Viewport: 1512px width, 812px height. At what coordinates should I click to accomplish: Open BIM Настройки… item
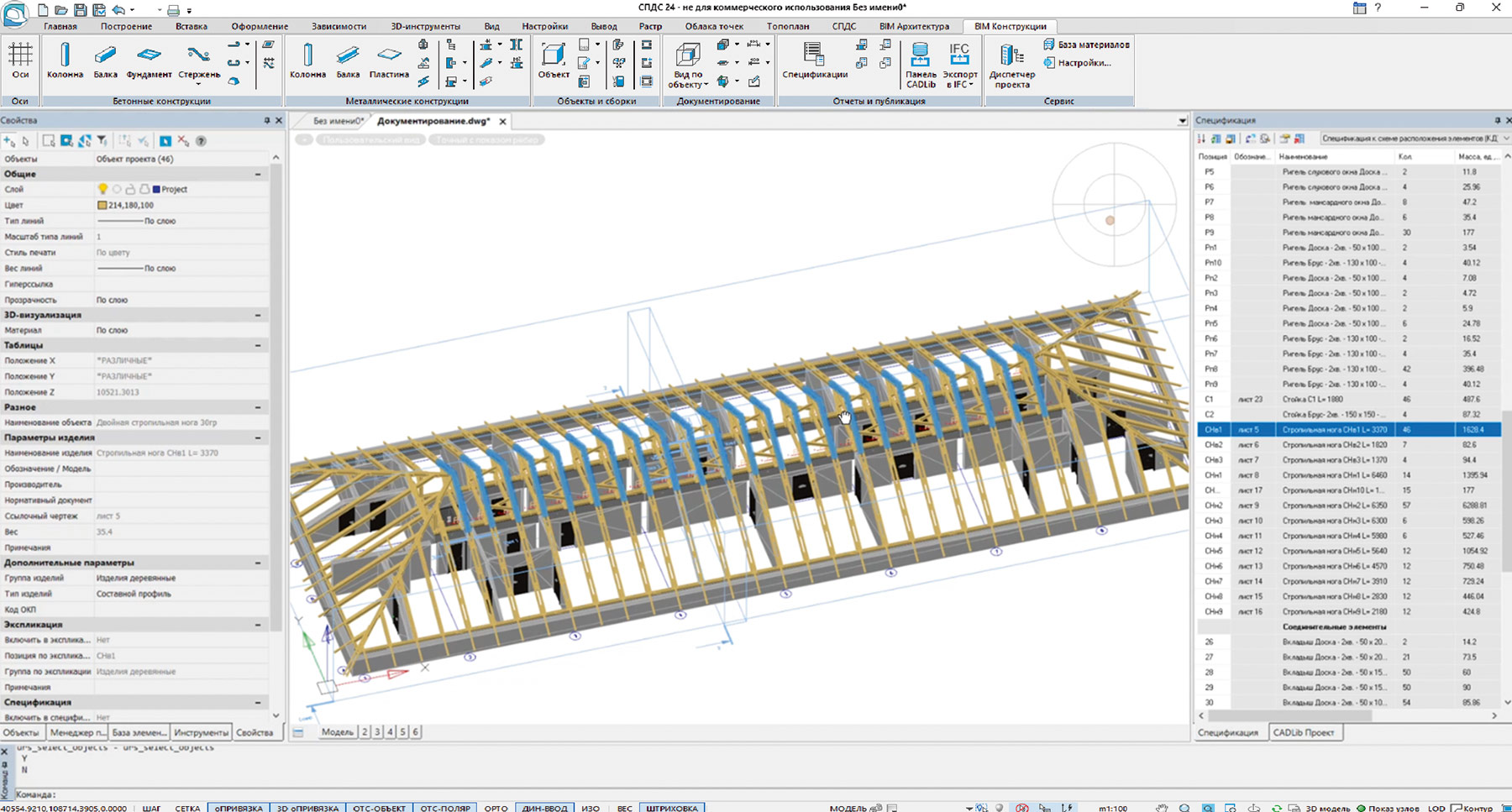coord(1078,63)
